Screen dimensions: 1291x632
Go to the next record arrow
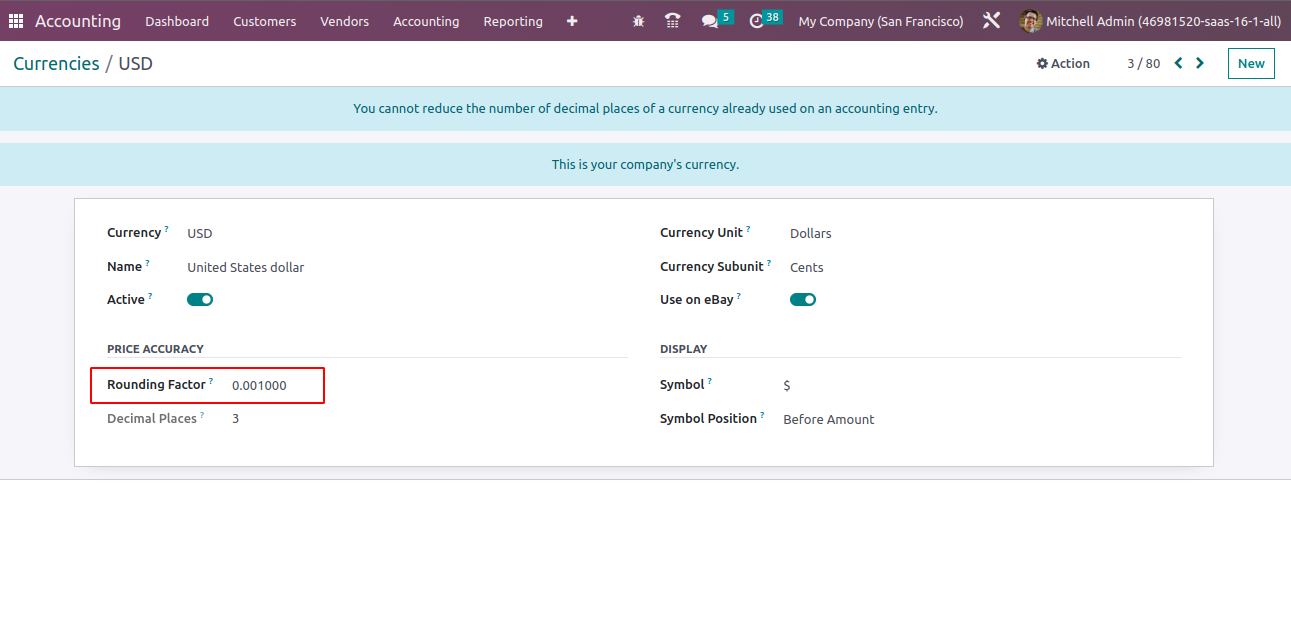tap(1200, 63)
